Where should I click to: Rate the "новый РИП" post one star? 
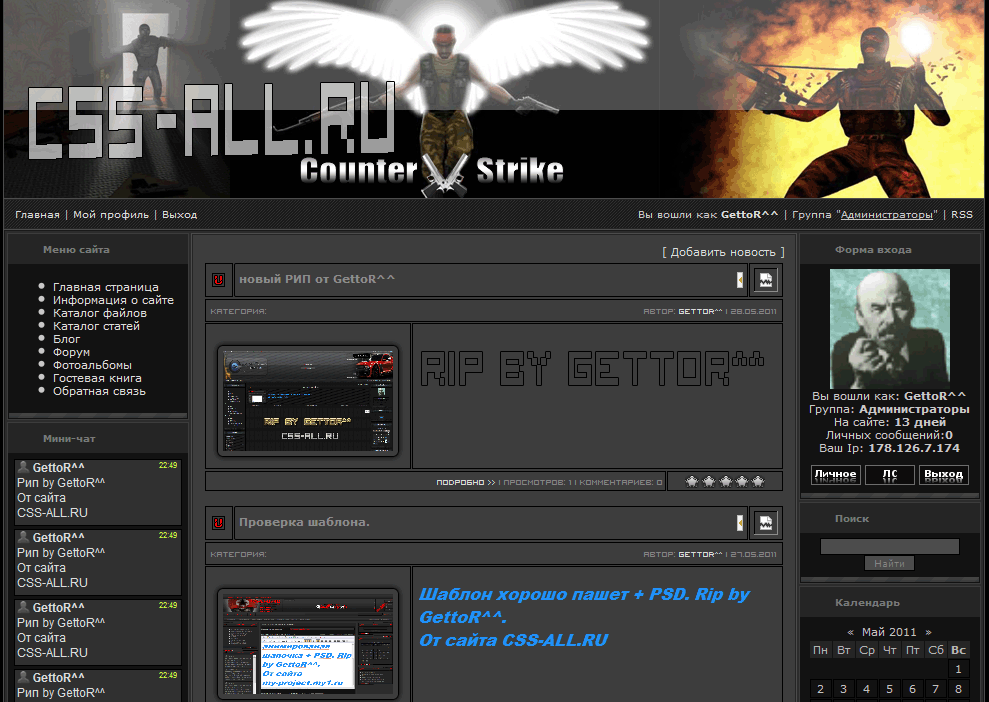point(692,482)
